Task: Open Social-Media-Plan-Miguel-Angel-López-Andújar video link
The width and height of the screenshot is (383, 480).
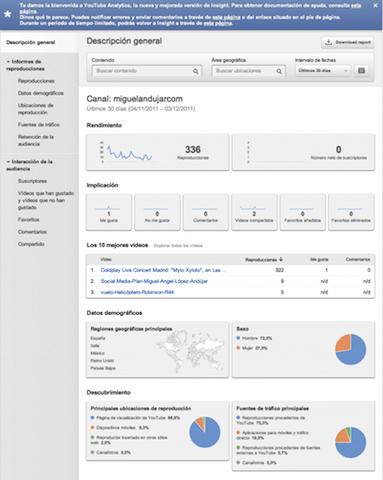Action: click(154, 281)
